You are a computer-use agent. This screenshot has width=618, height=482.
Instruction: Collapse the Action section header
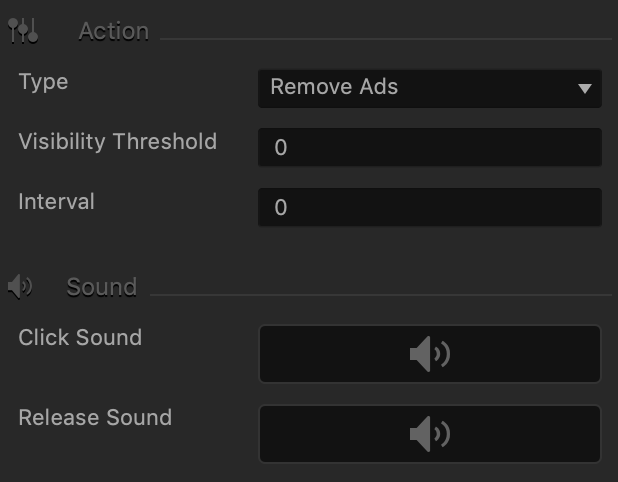[114, 31]
